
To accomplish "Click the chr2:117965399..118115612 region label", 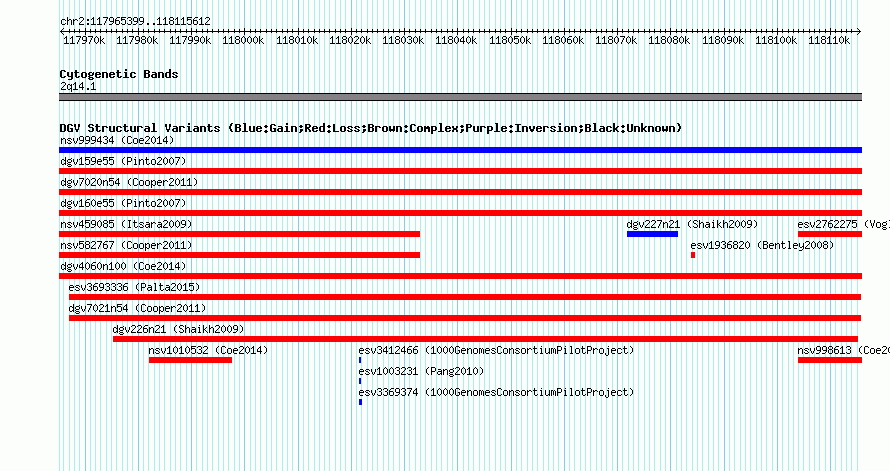I will pos(135,21).
